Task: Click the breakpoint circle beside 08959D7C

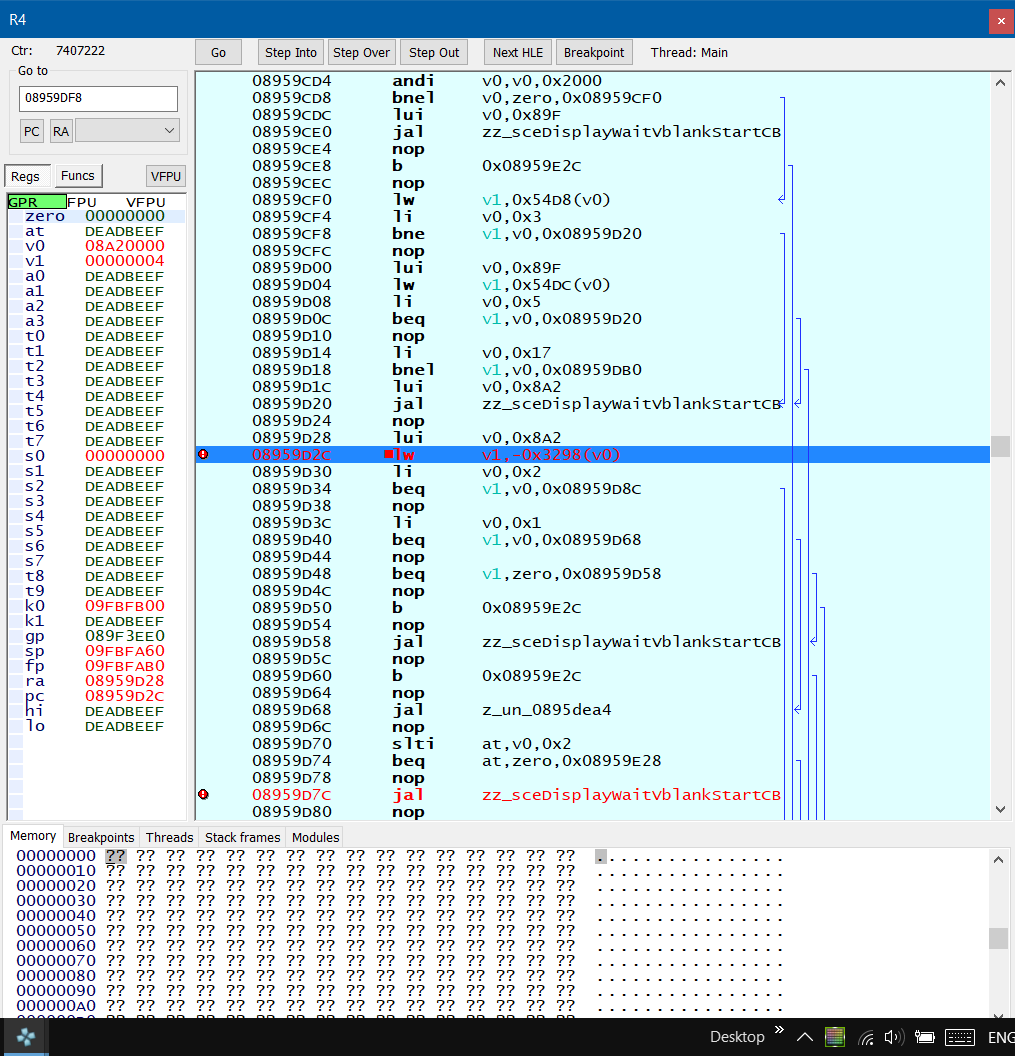Action: (204, 795)
